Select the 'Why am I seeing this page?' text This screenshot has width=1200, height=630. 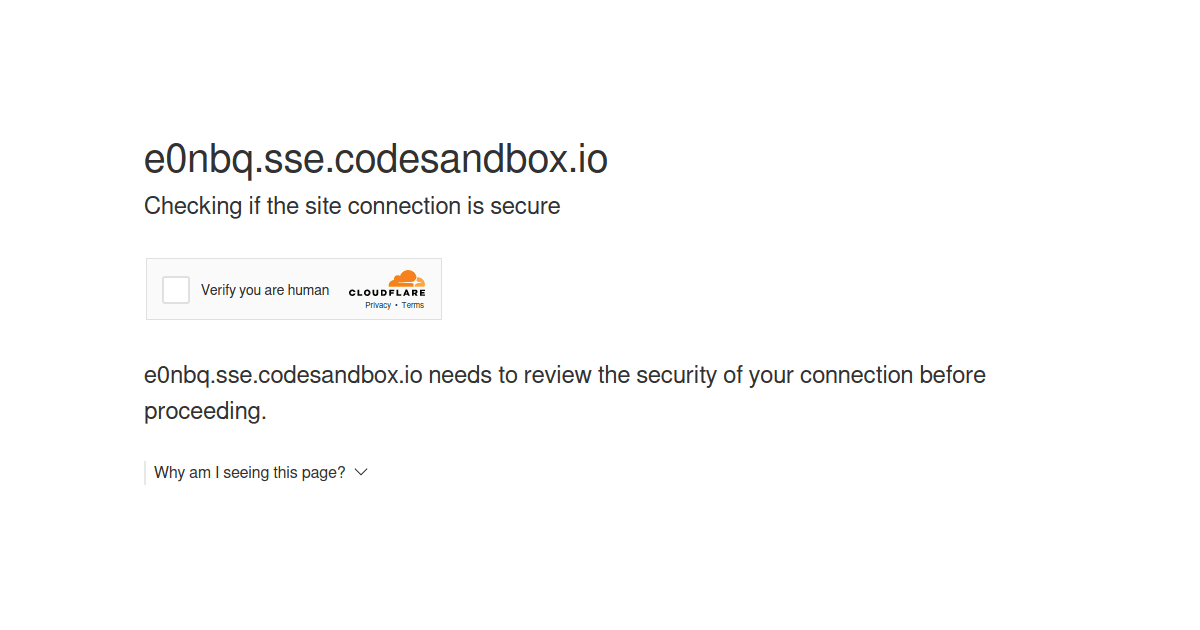250,471
